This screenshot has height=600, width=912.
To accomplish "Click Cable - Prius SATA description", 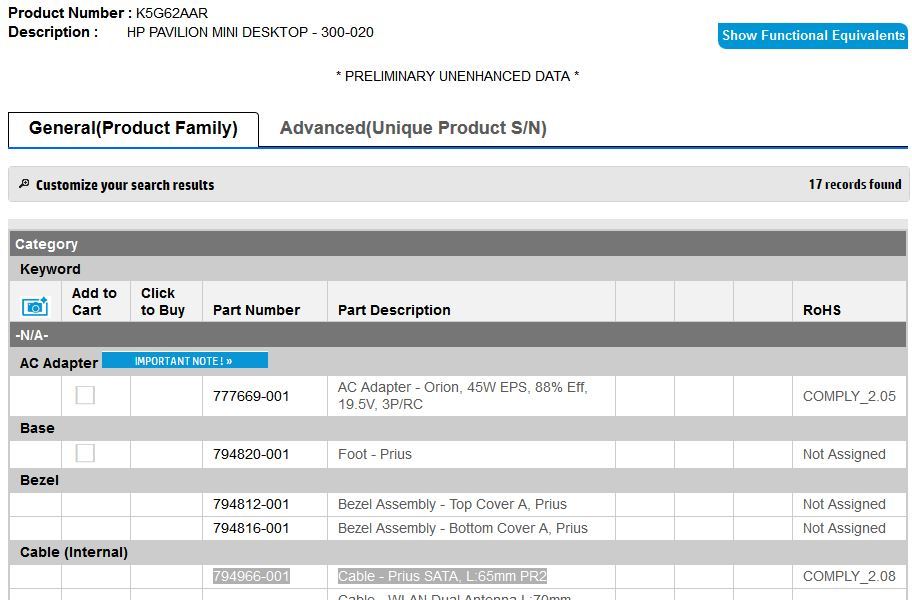I will 442,576.
